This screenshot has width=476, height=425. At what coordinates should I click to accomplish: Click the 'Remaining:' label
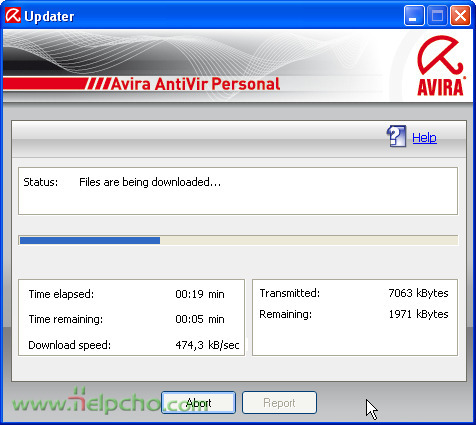tap(286, 314)
